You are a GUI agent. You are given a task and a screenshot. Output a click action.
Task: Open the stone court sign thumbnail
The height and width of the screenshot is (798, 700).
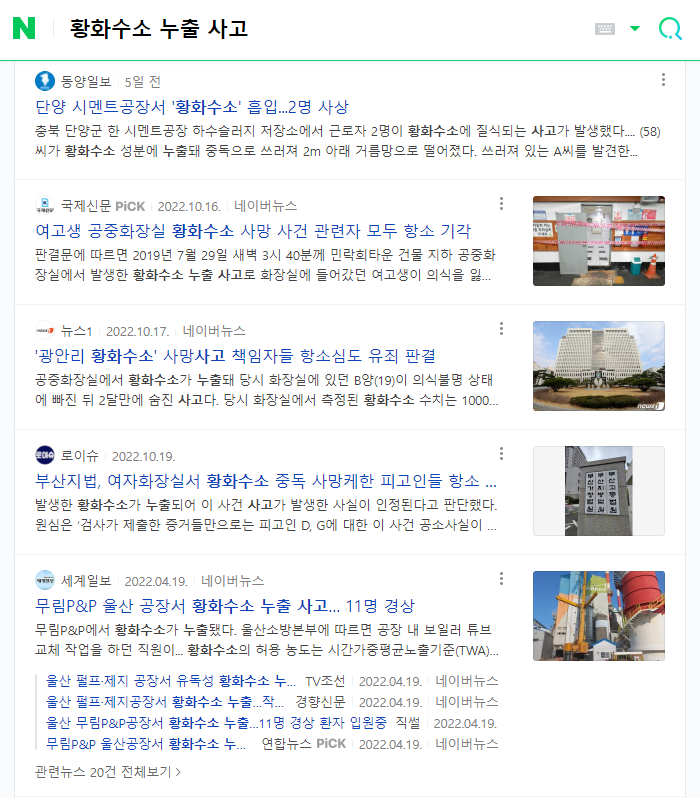599,491
